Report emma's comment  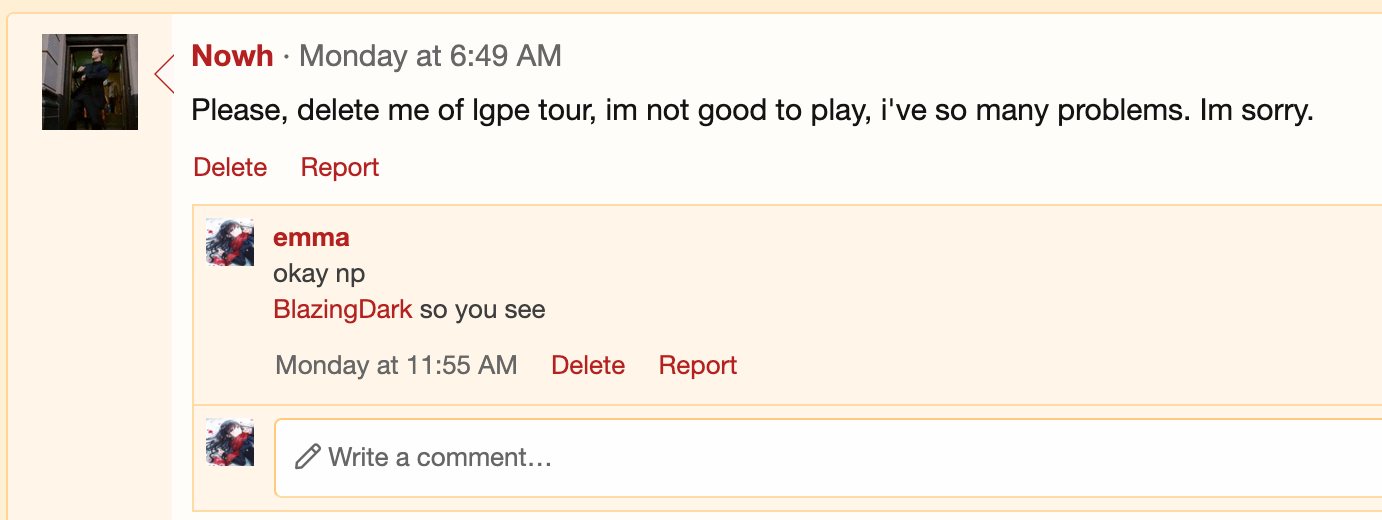pos(698,365)
